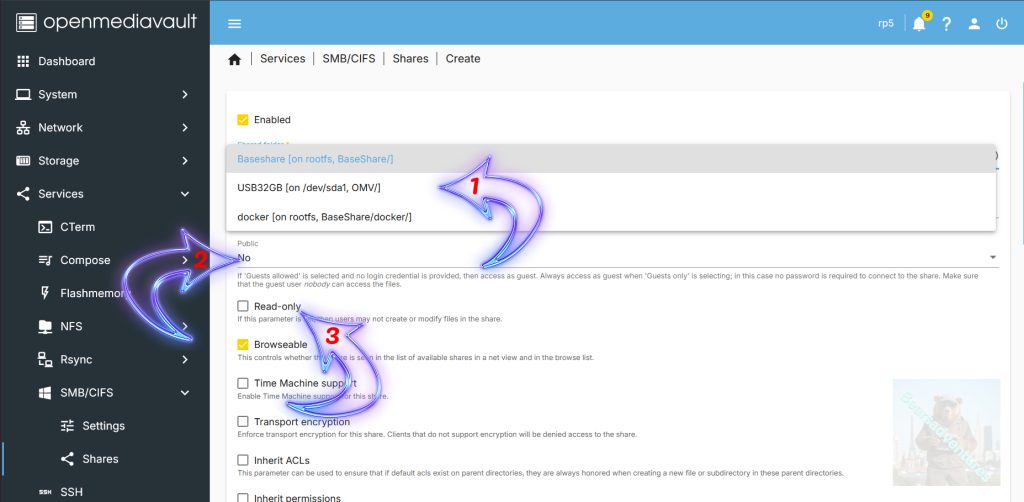Open Dashboard from the sidebar
The width and height of the screenshot is (1024, 502).
[66, 61]
